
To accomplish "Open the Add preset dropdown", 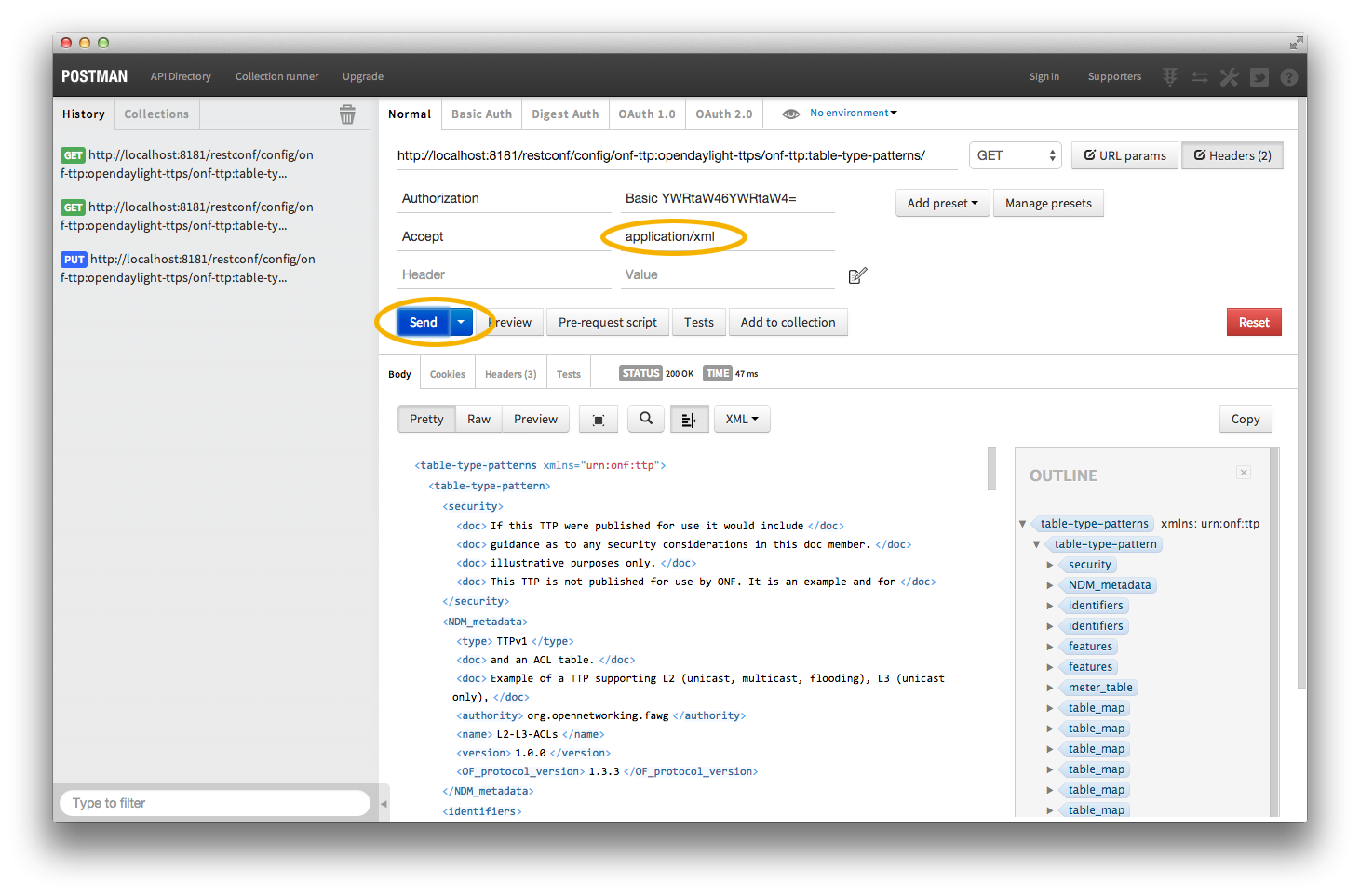I will tap(942, 203).
